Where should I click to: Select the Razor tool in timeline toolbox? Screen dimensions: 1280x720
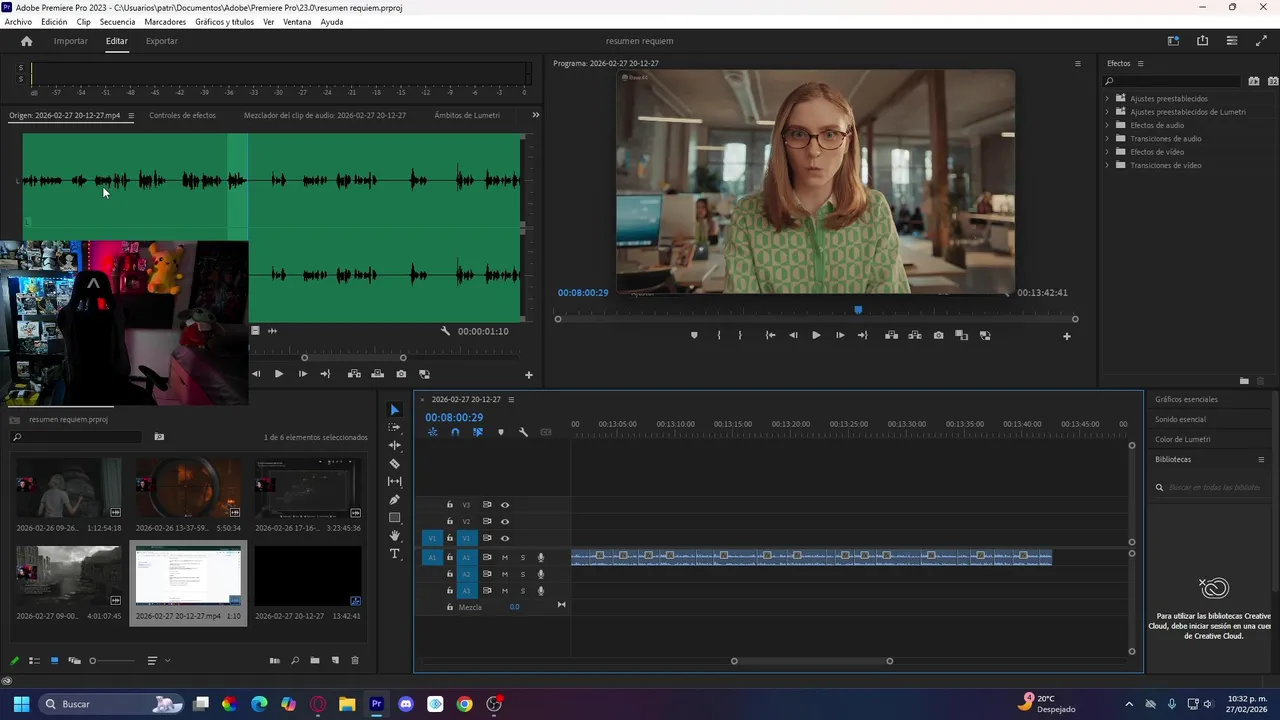[x=394, y=464]
